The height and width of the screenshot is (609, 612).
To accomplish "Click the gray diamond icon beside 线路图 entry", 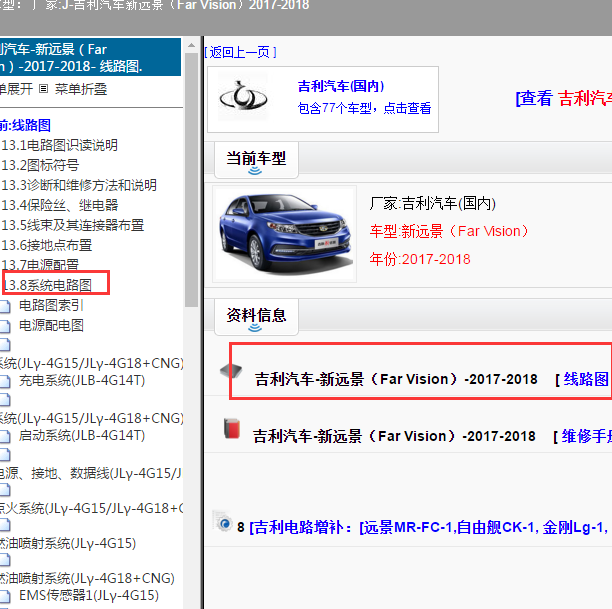I will point(231,371).
